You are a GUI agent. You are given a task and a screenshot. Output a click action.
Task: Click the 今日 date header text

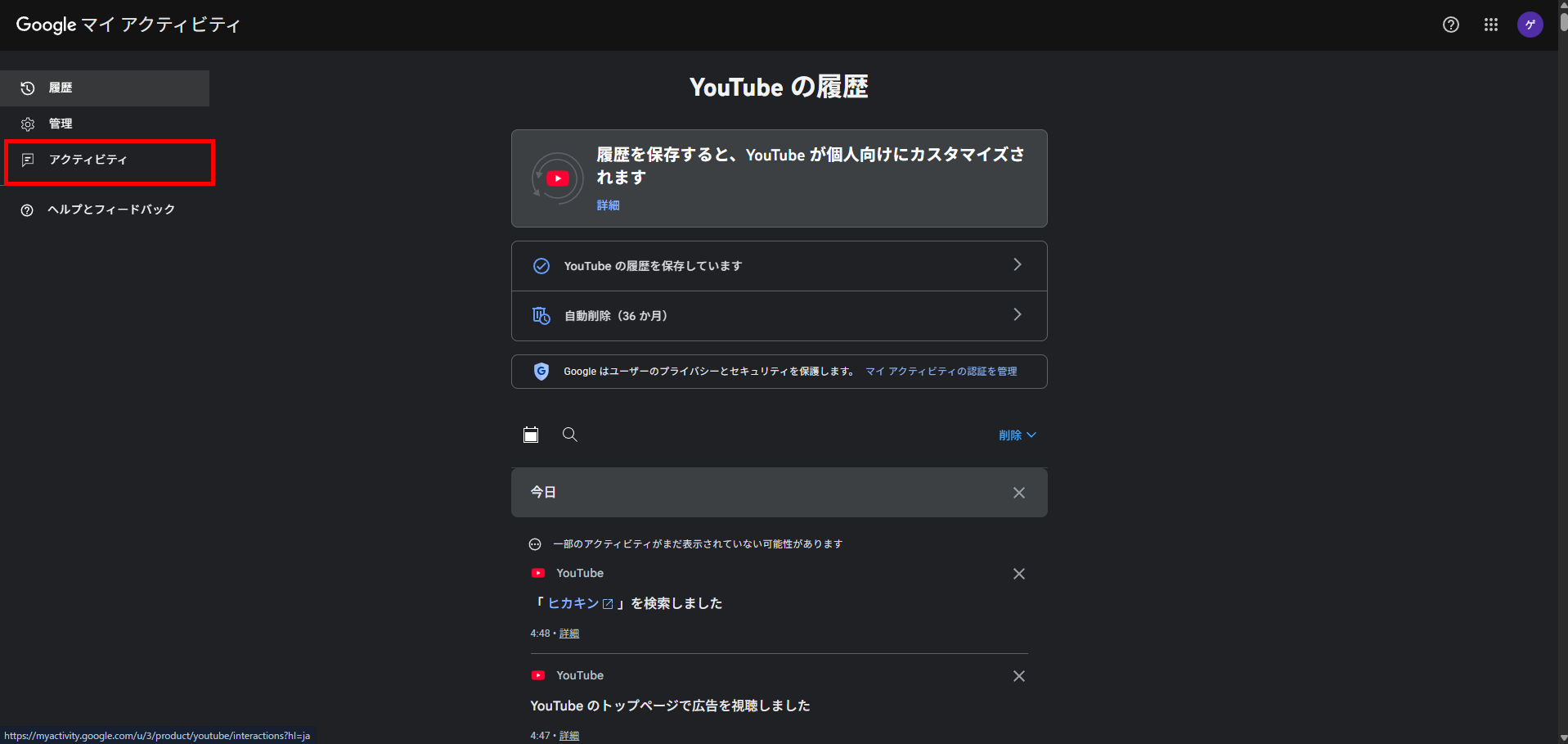pos(543,492)
